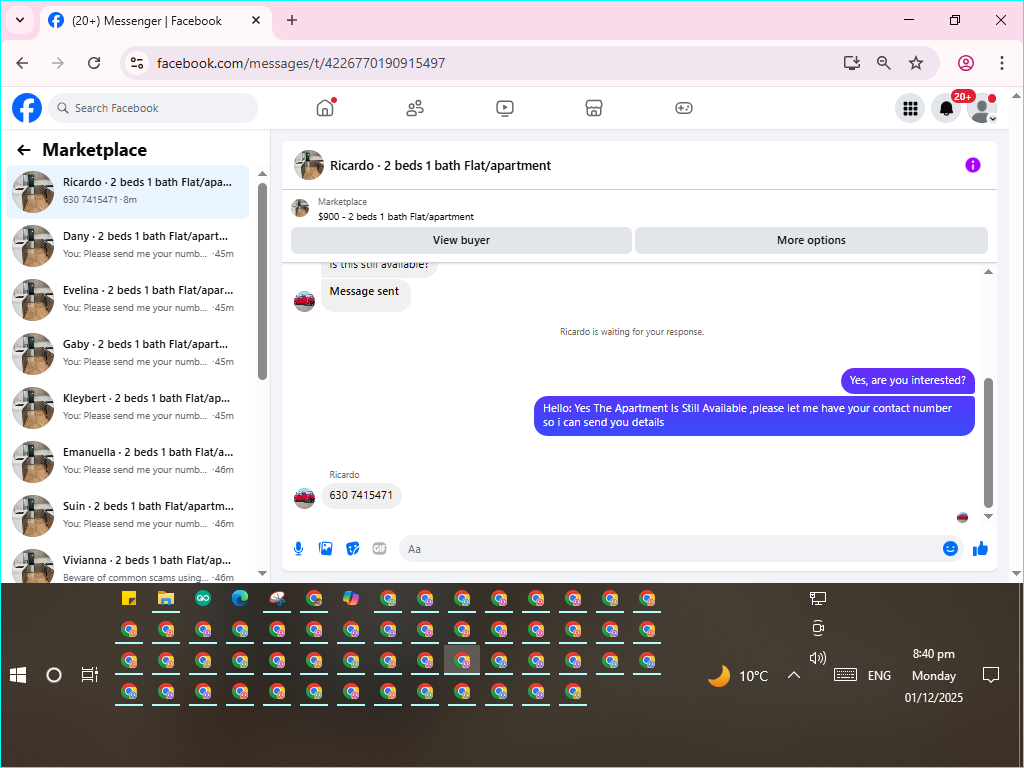Click the voice clip microphone icon
The height and width of the screenshot is (768, 1024).
(298, 549)
